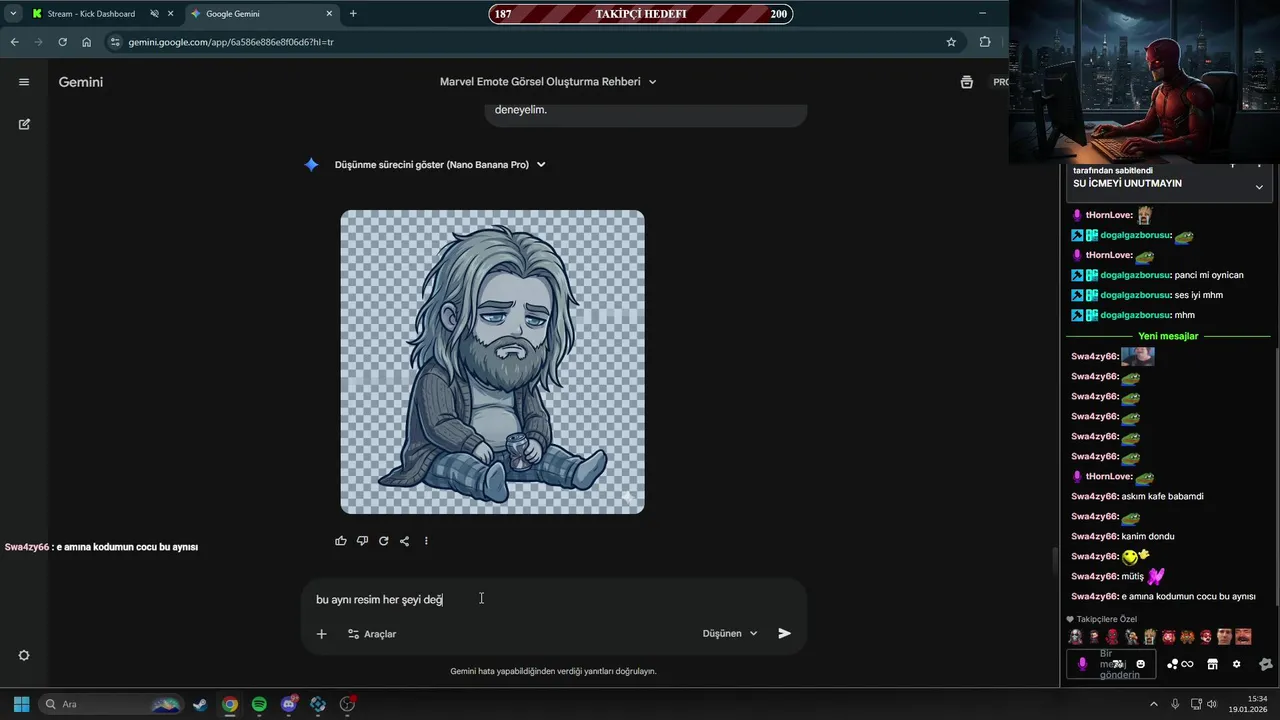
Task: Show hidden system tray icons chevron
Action: pyautogui.click(x=1153, y=704)
